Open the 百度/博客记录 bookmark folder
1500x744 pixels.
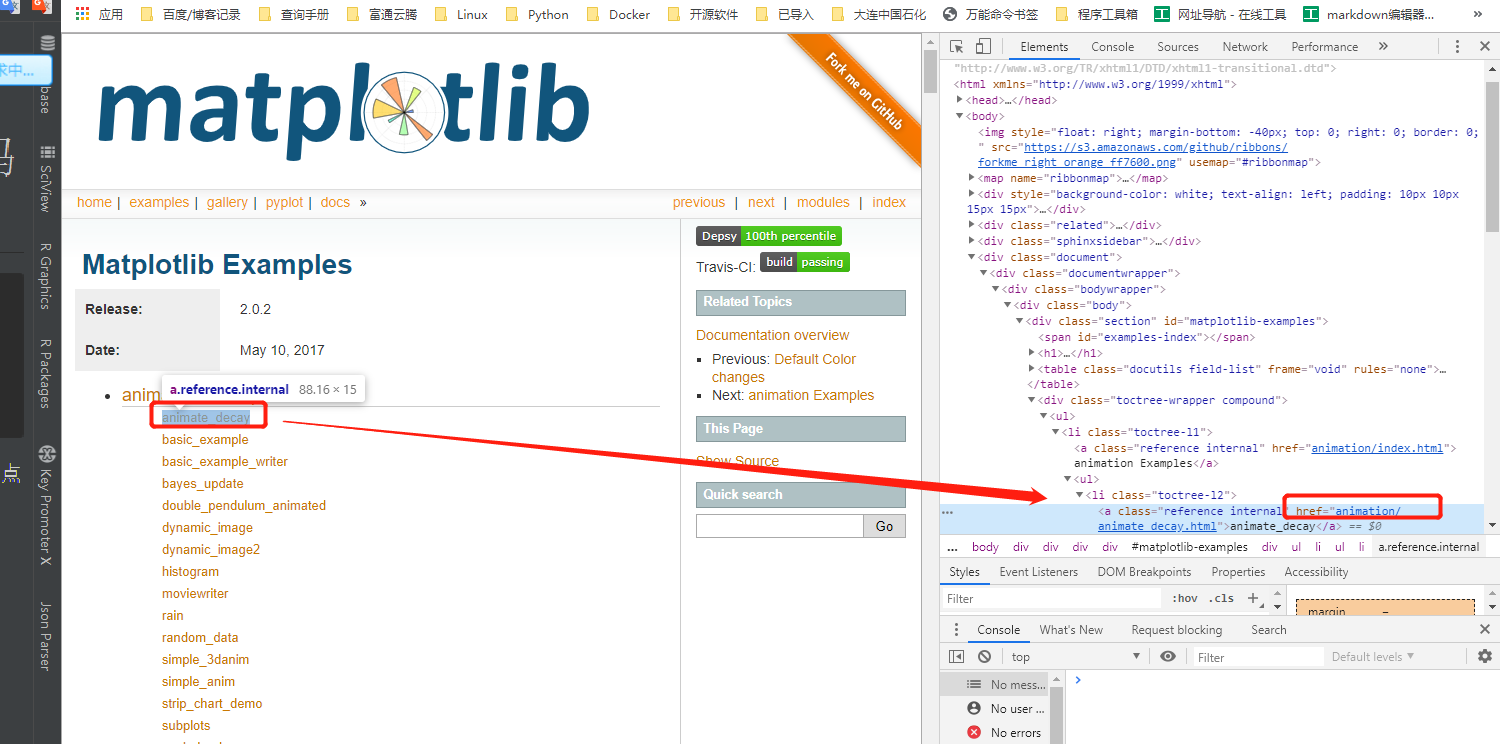point(192,15)
